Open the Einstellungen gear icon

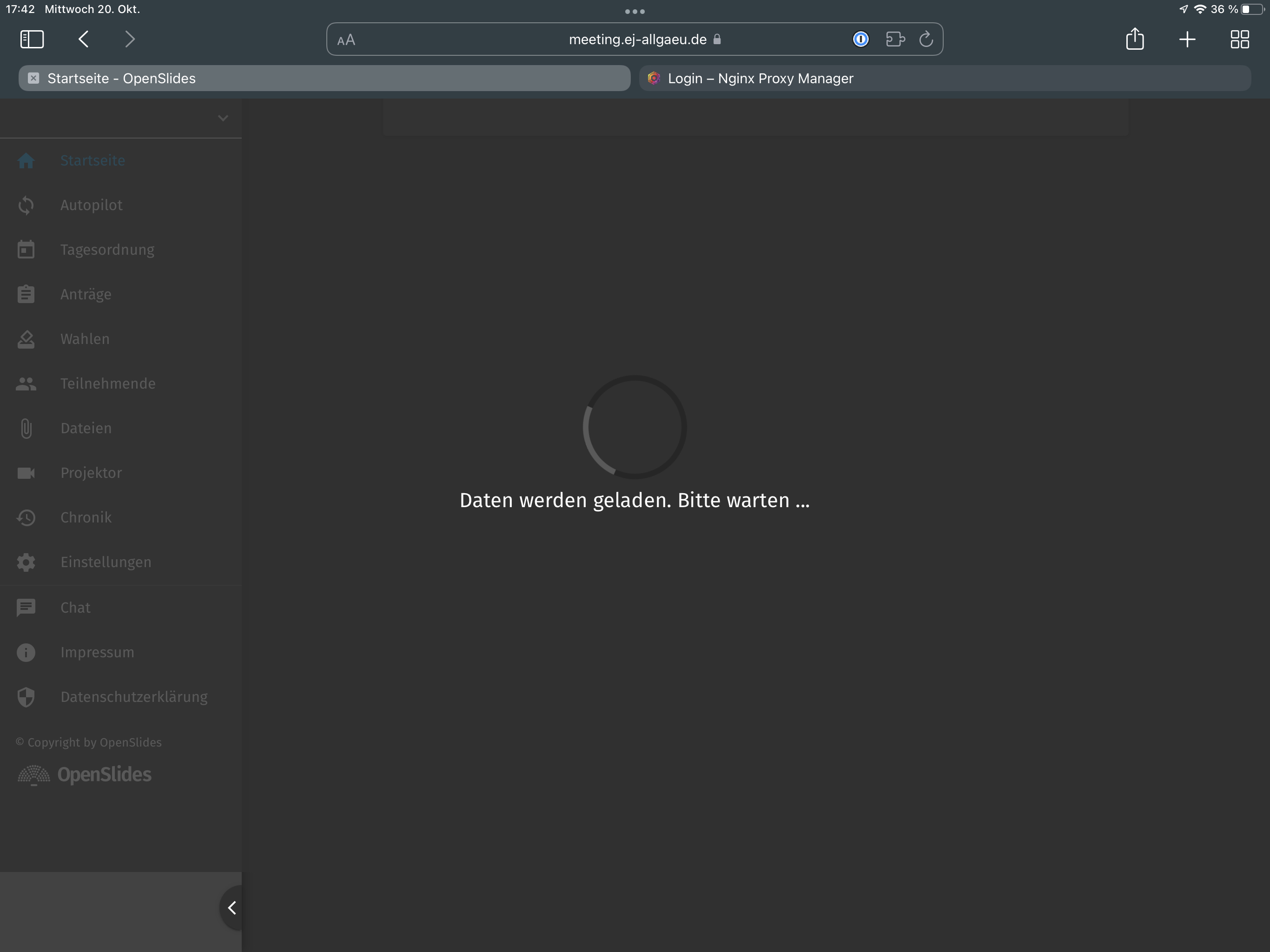(26, 562)
